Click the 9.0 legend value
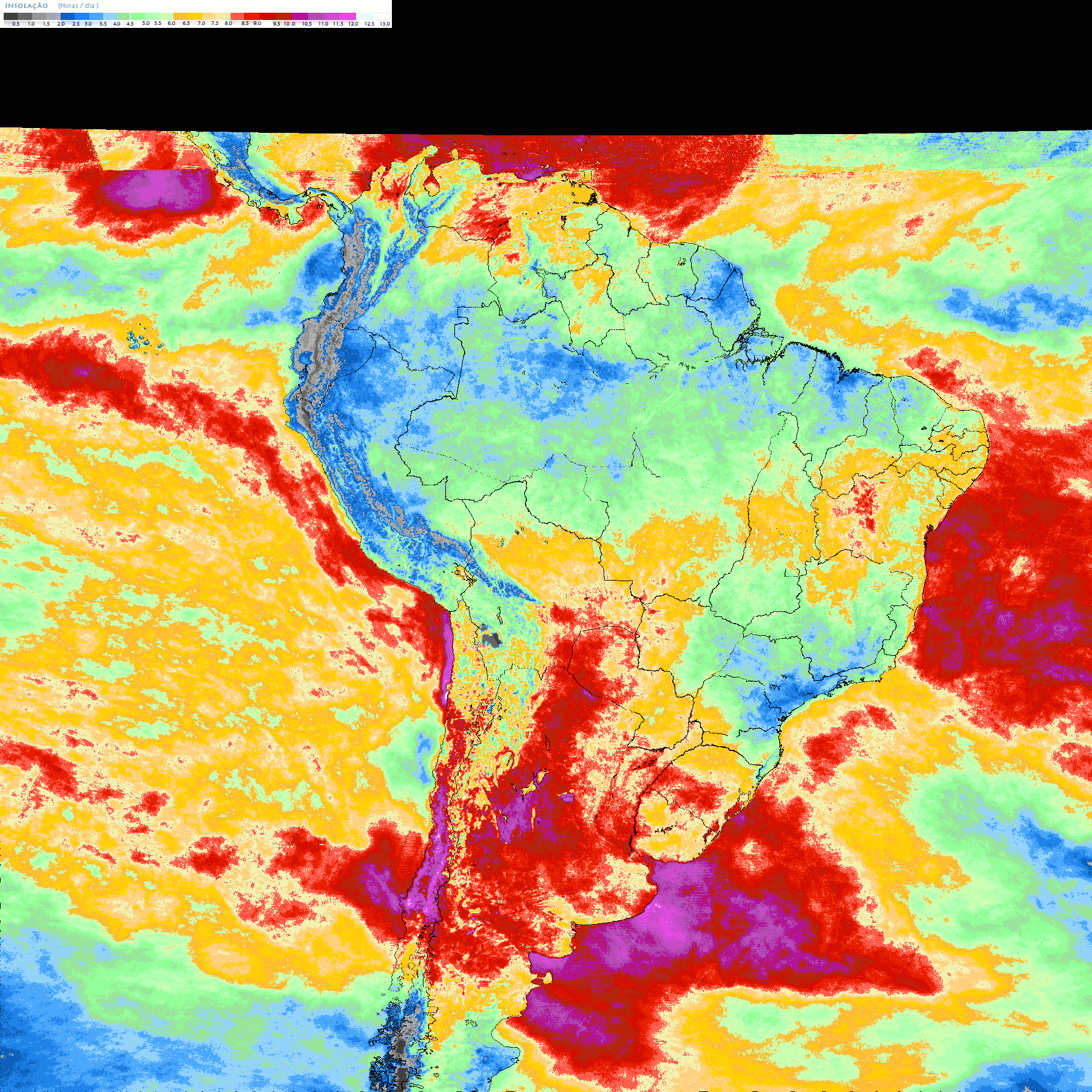The height and width of the screenshot is (1092, 1092). [x=257, y=23]
